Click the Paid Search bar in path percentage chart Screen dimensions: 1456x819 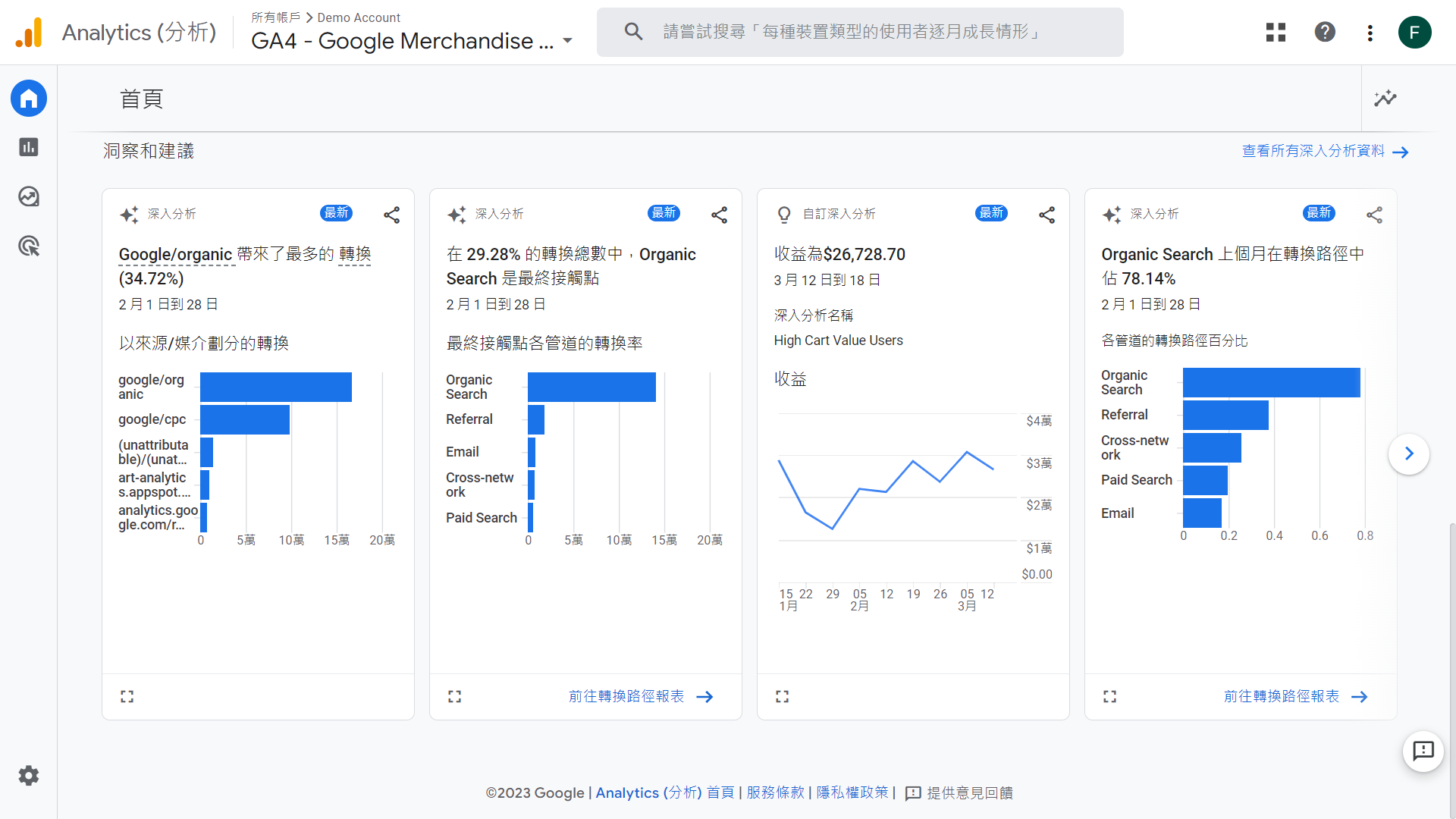point(1205,480)
